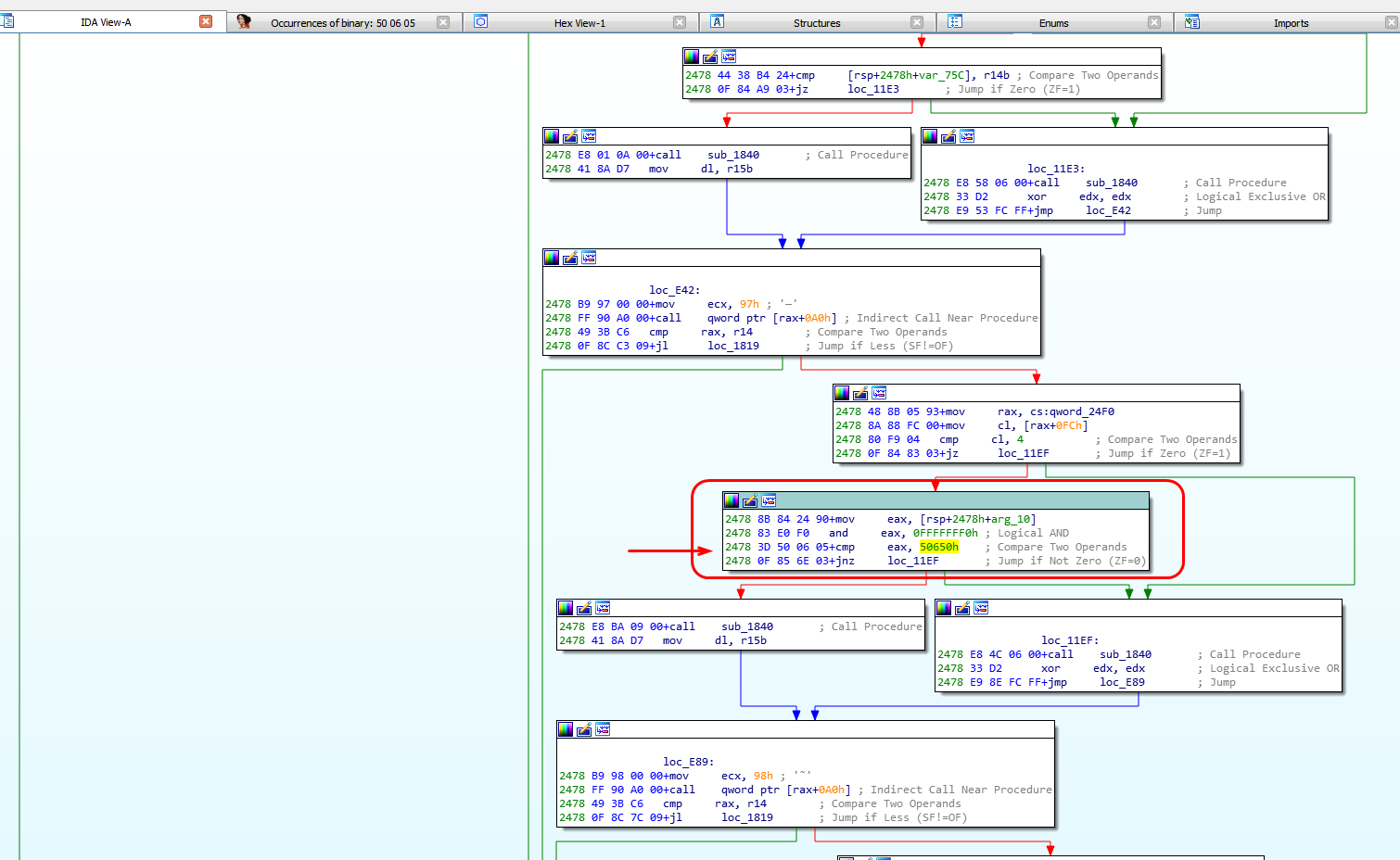Switch to the IDA View-A tab
The image size is (1400, 860).
tap(106, 22)
